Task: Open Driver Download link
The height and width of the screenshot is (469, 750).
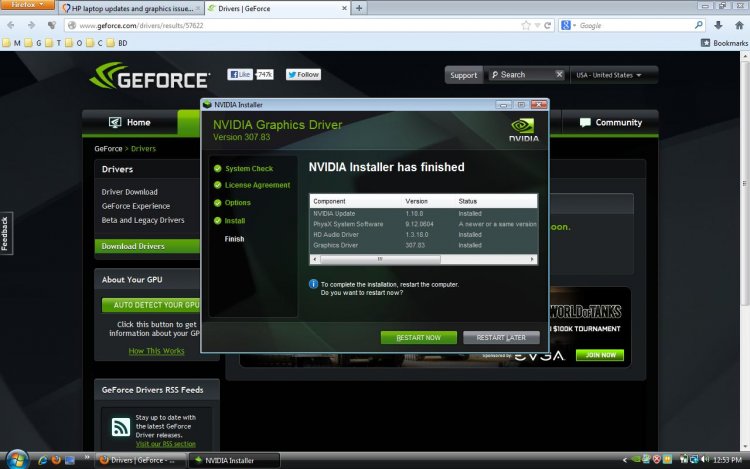Action: (x=130, y=192)
